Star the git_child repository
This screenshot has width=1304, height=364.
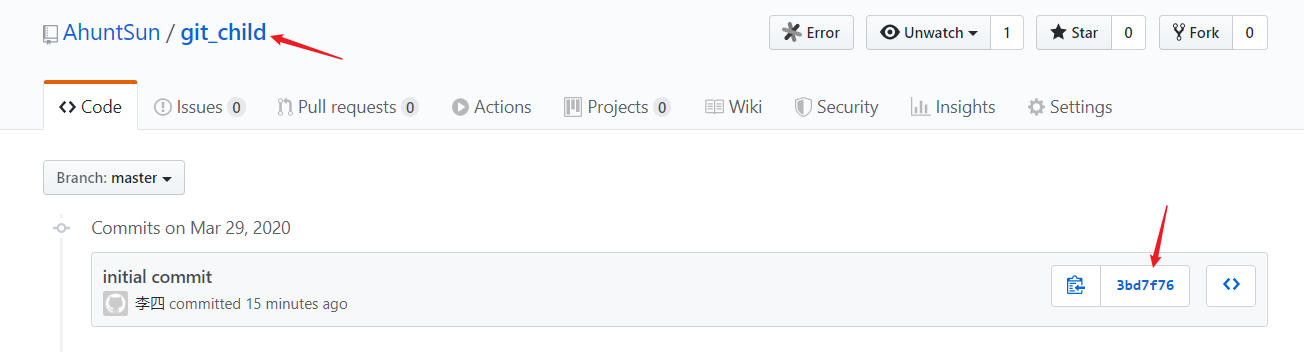pos(1073,32)
